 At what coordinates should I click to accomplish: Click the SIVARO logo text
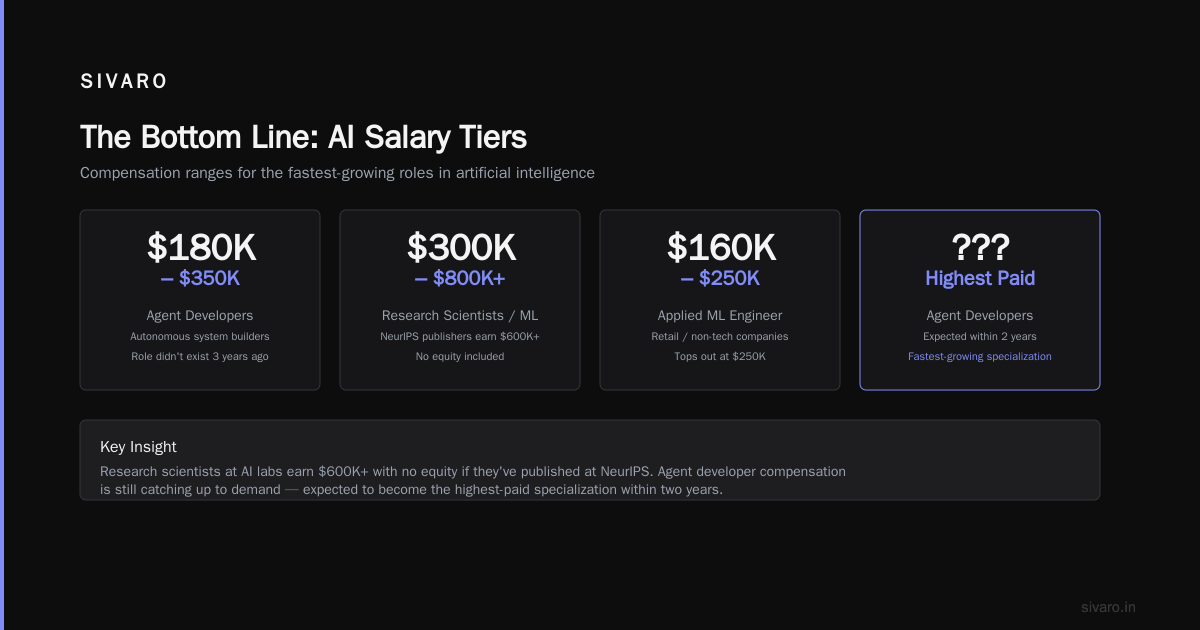(x=123, y=82)
